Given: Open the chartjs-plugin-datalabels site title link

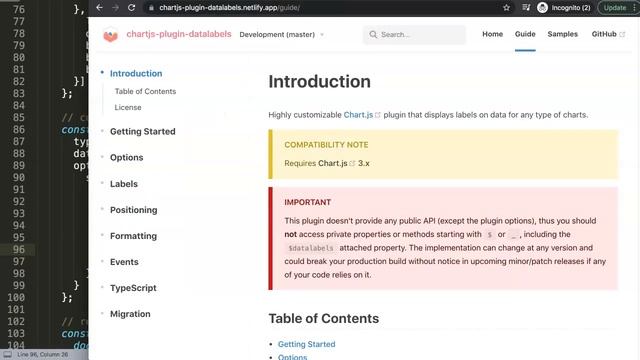Looking at the screenshot, I should pos(179,34).
